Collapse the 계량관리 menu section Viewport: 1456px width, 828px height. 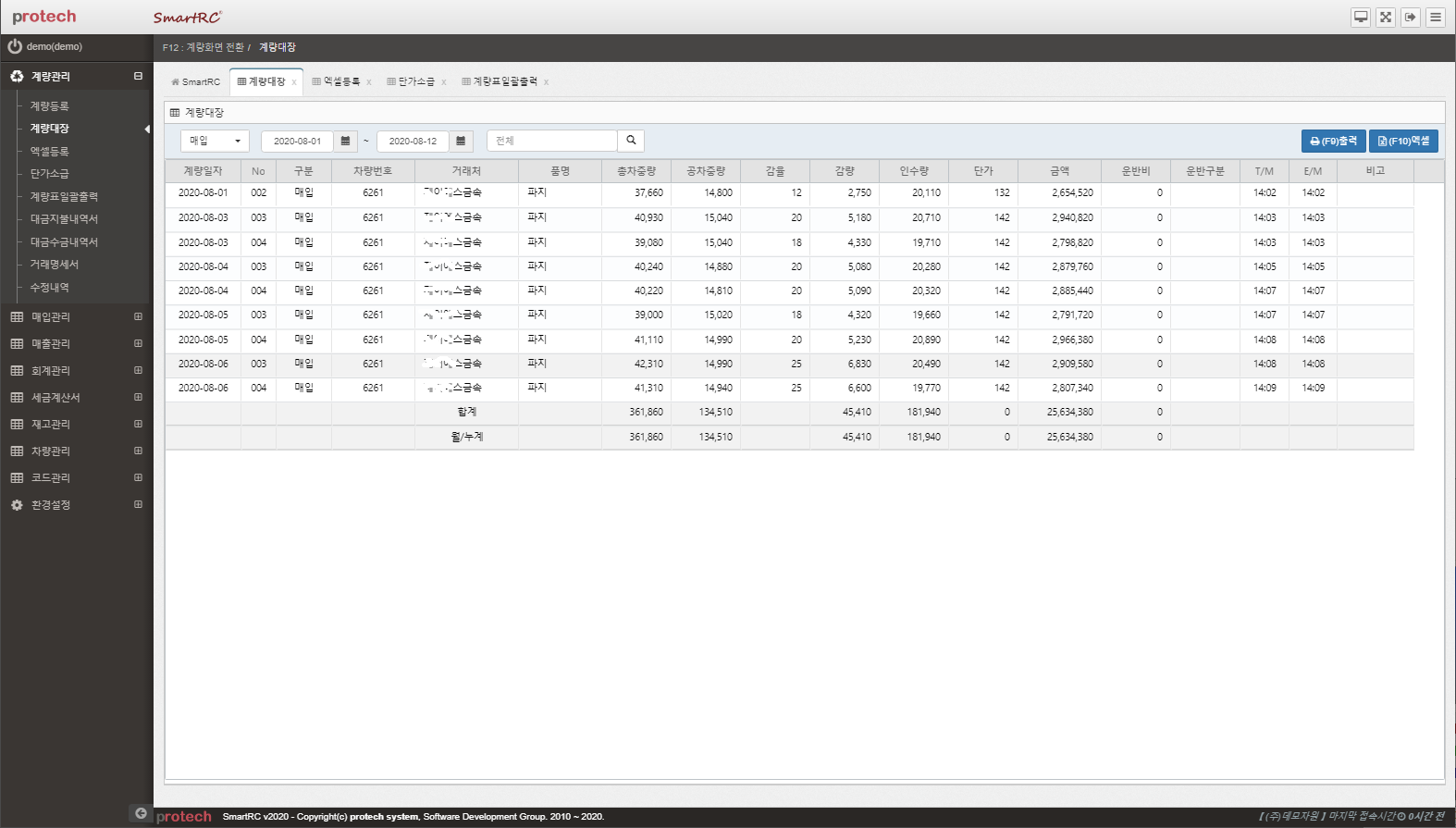tap(138, 77)
